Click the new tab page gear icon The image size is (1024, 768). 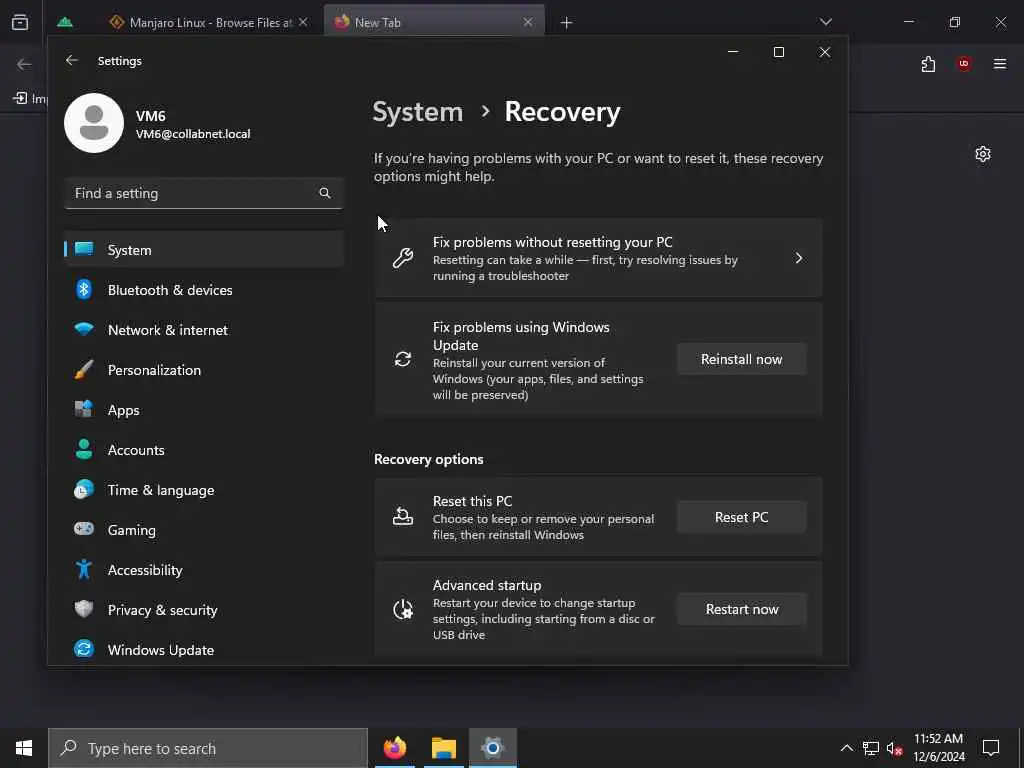pos(983,154)
